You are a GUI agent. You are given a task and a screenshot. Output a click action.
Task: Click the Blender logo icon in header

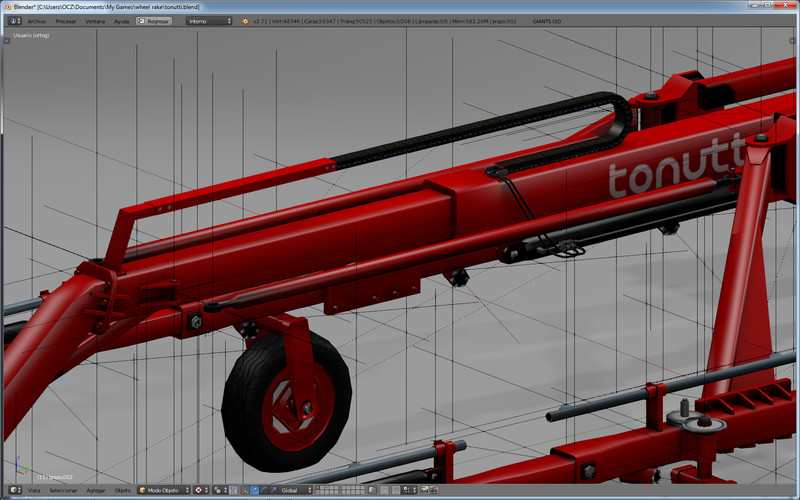(x=245, y=20)
